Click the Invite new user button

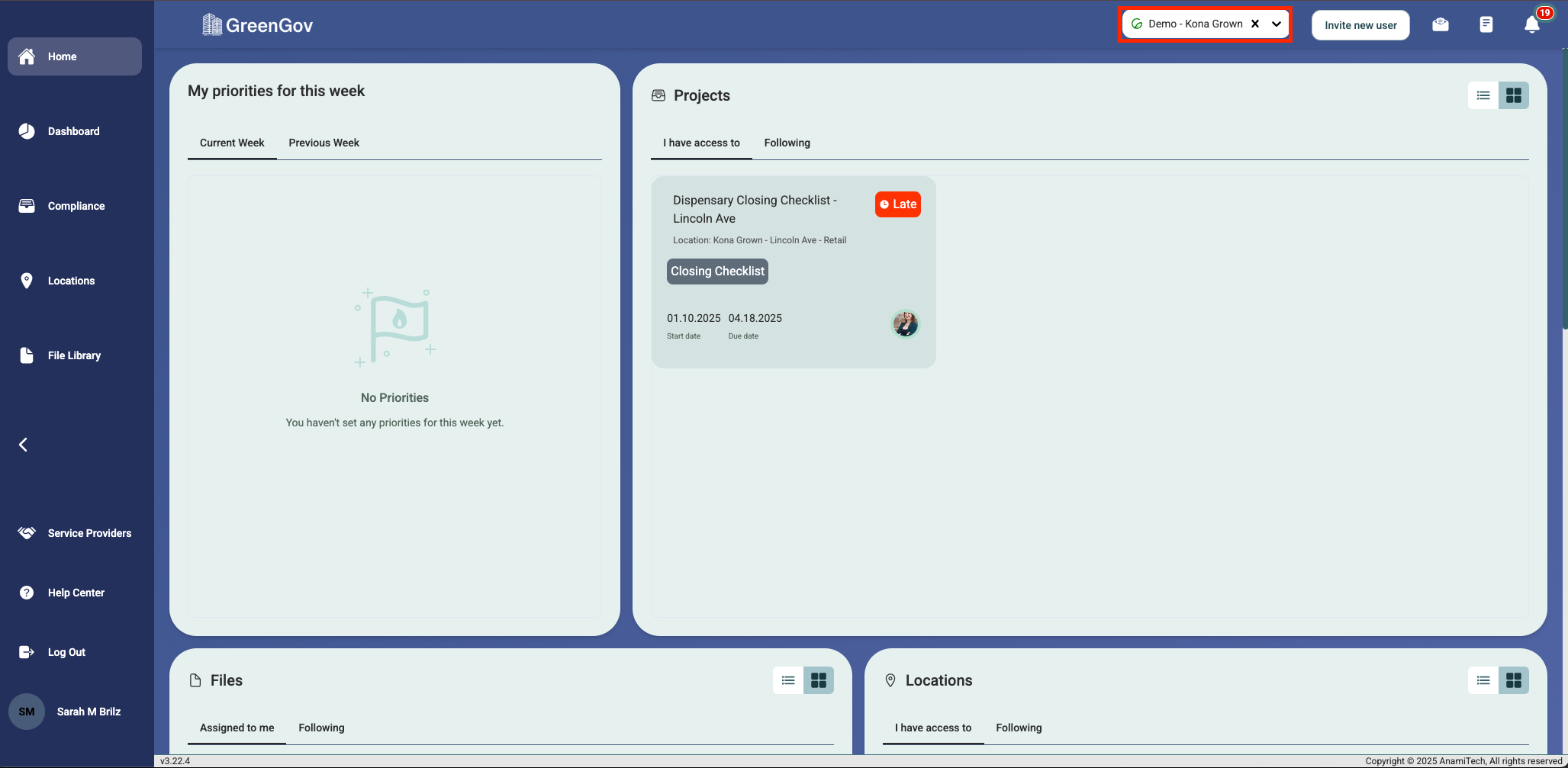(x=1360, y=25)
